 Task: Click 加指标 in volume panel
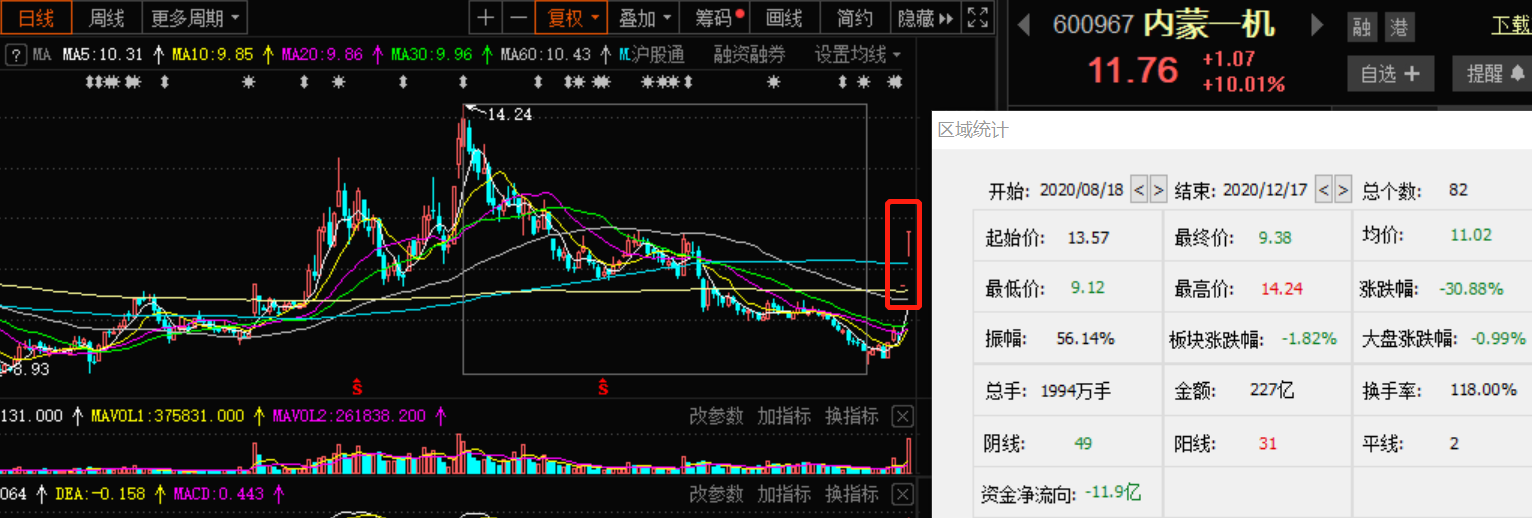point(784,416)
